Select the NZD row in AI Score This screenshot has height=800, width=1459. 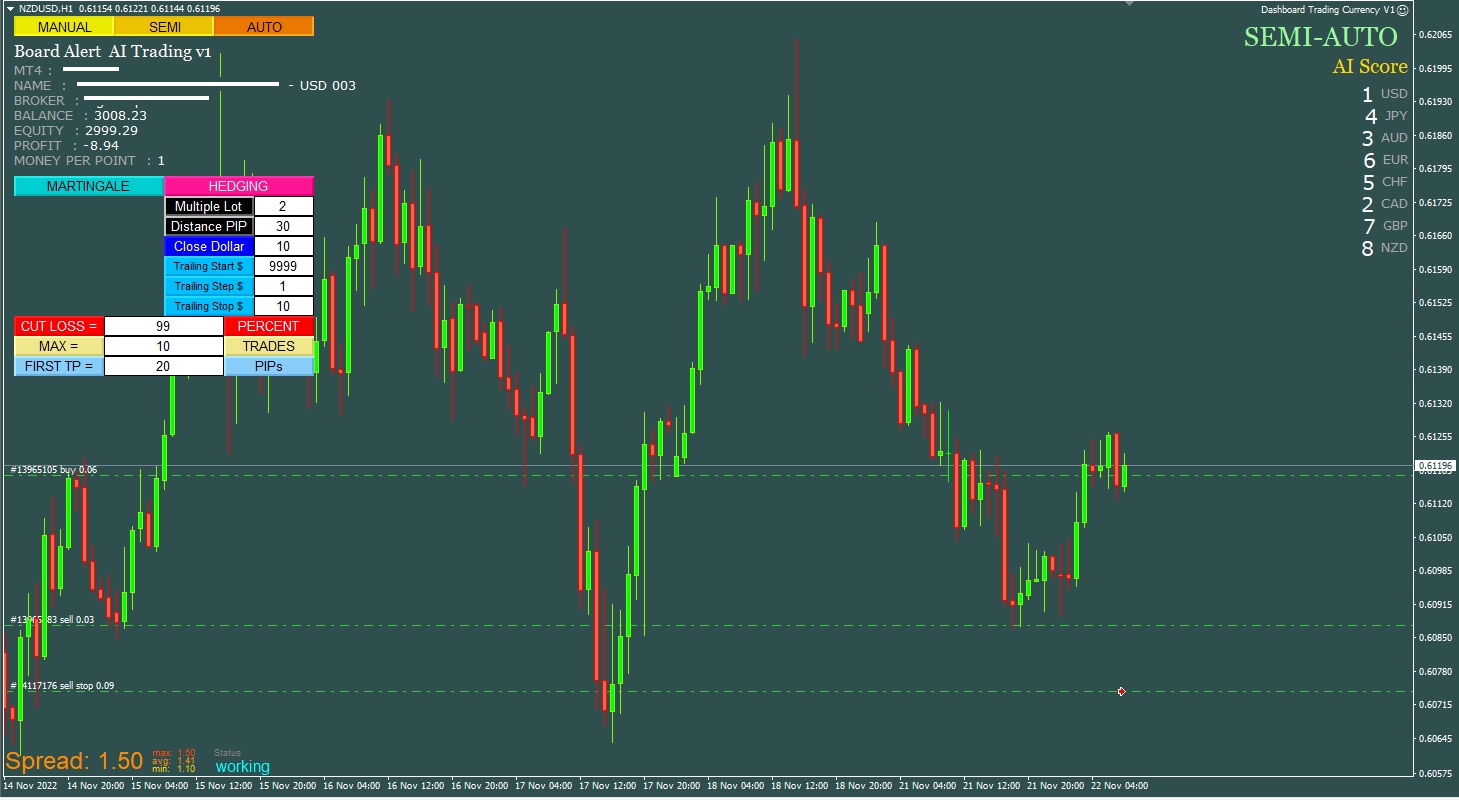point(1384,248)
